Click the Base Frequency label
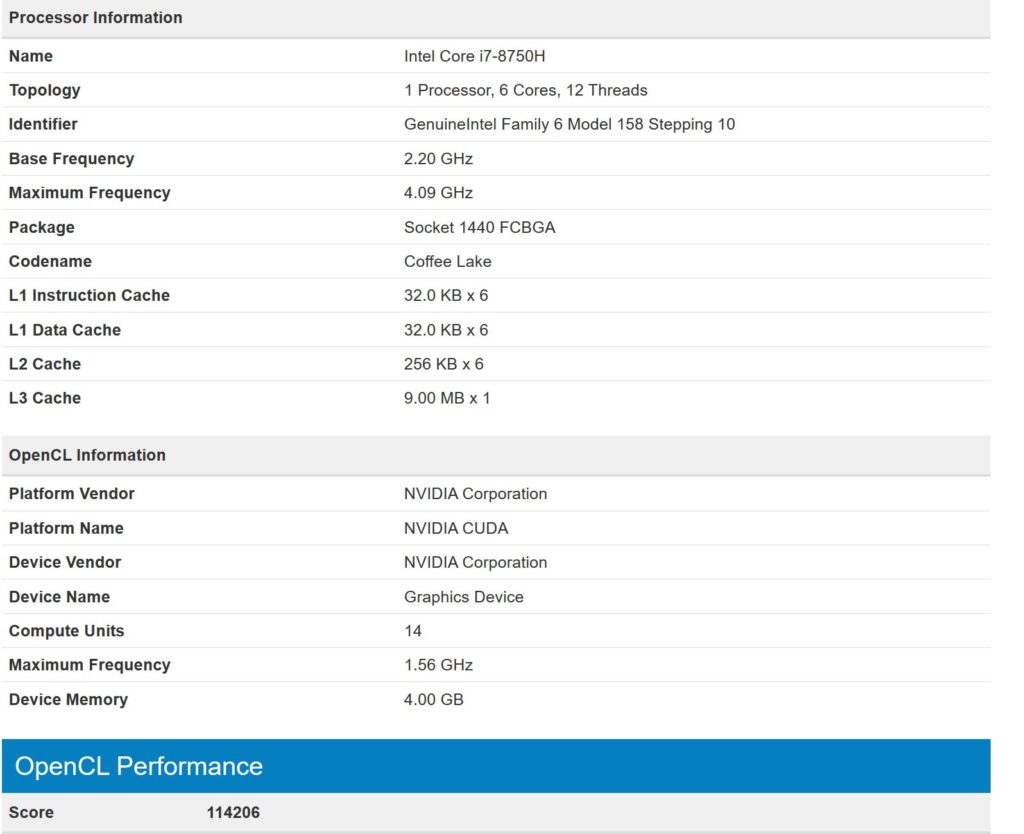 pos(71,159)
